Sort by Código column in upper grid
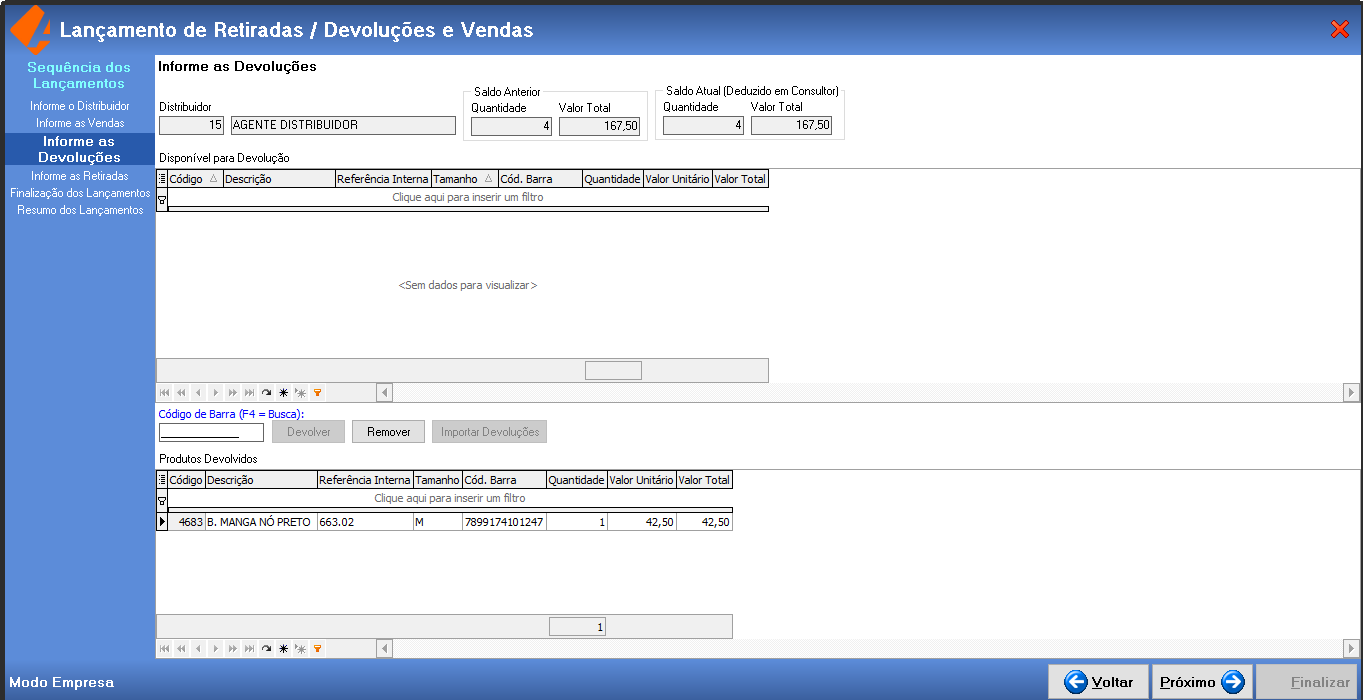Image resolution: width=1363 pixels, height=700 pixels. point(195,180)
